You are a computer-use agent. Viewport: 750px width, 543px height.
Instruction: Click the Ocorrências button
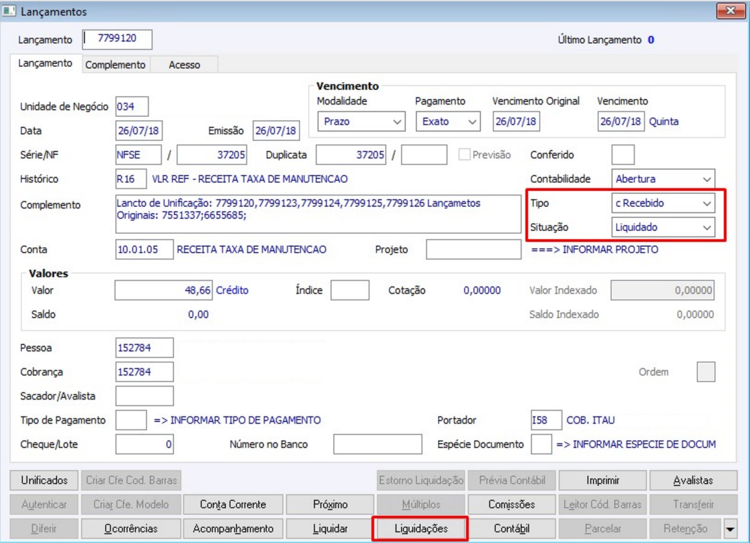(x=131, y=529)
